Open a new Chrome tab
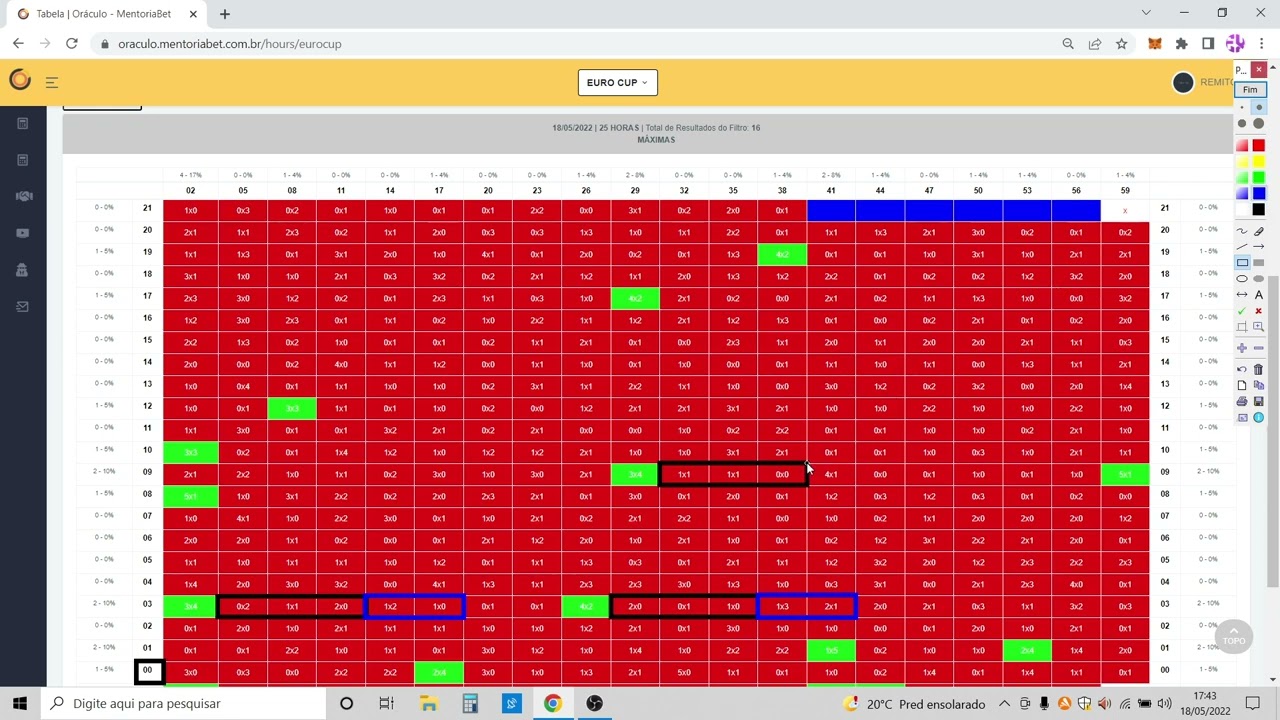Viewport: 1280px width, 720px height. tap(225, 14)
